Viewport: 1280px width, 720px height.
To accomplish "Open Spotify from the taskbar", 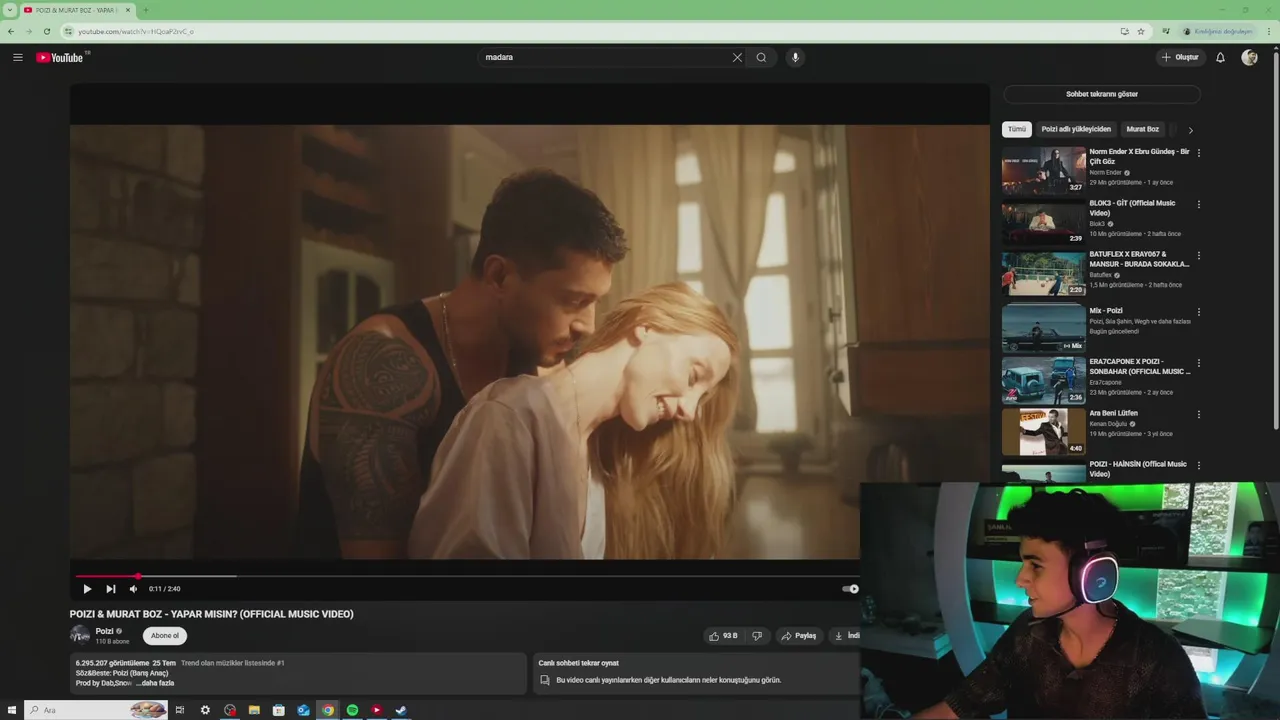I will click(352, 710).
